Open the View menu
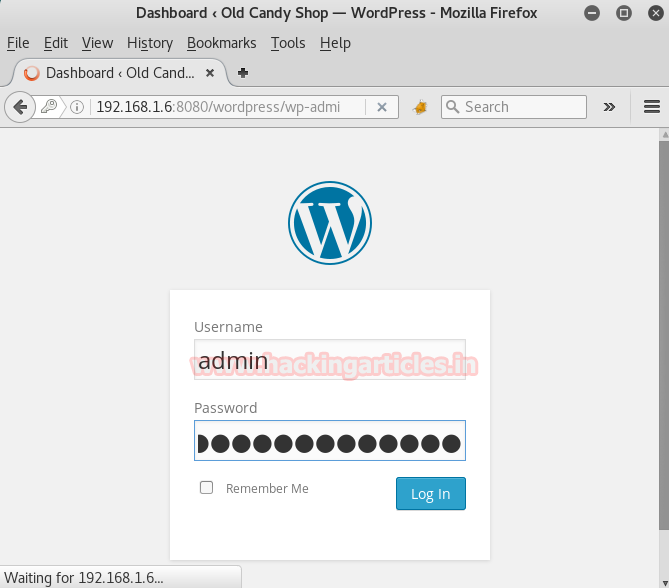Viewport: 669px width, 588px height. click(x=97, y=43)
